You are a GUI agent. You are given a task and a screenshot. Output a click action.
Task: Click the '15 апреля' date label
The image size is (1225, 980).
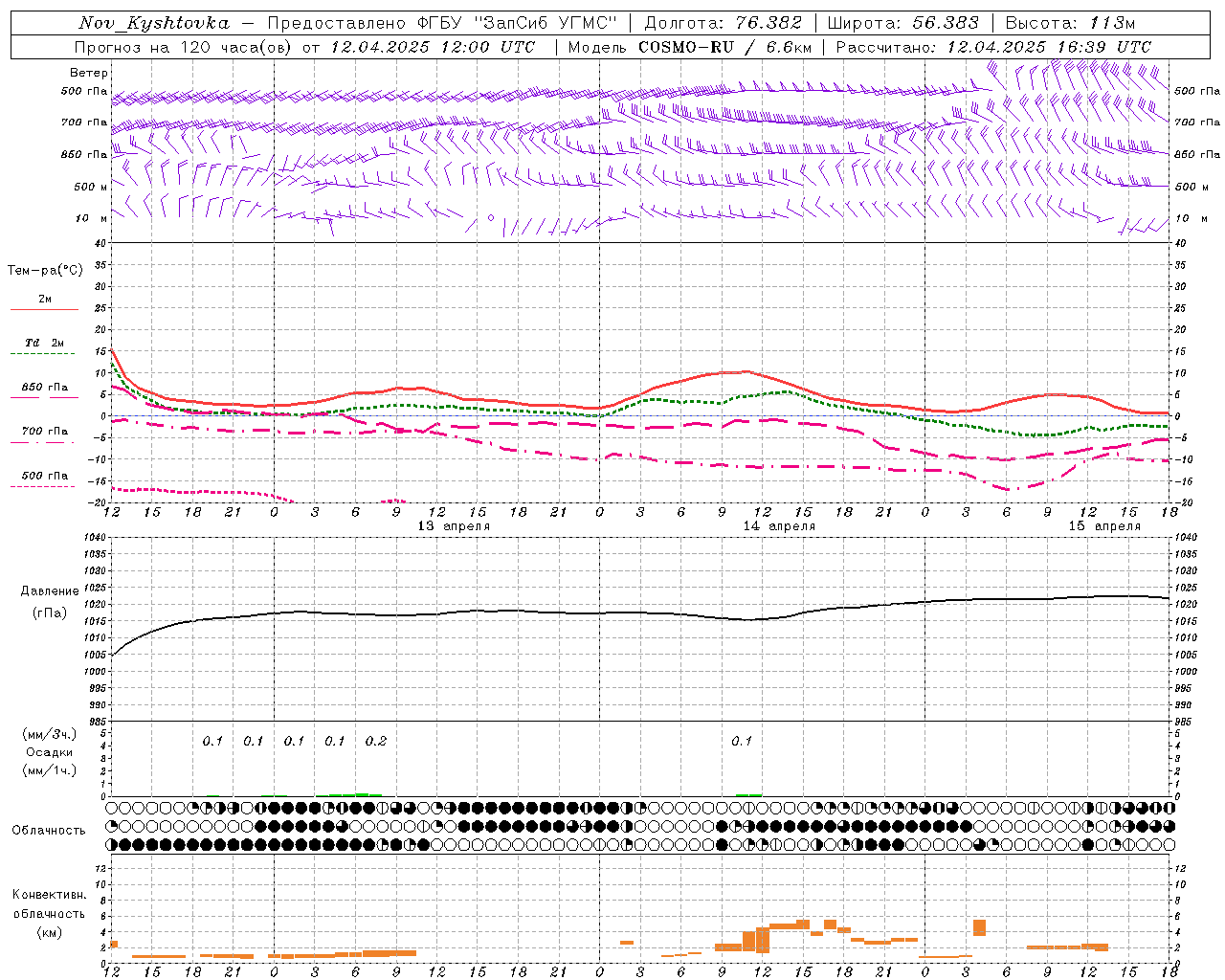[x=1104, y=526]
